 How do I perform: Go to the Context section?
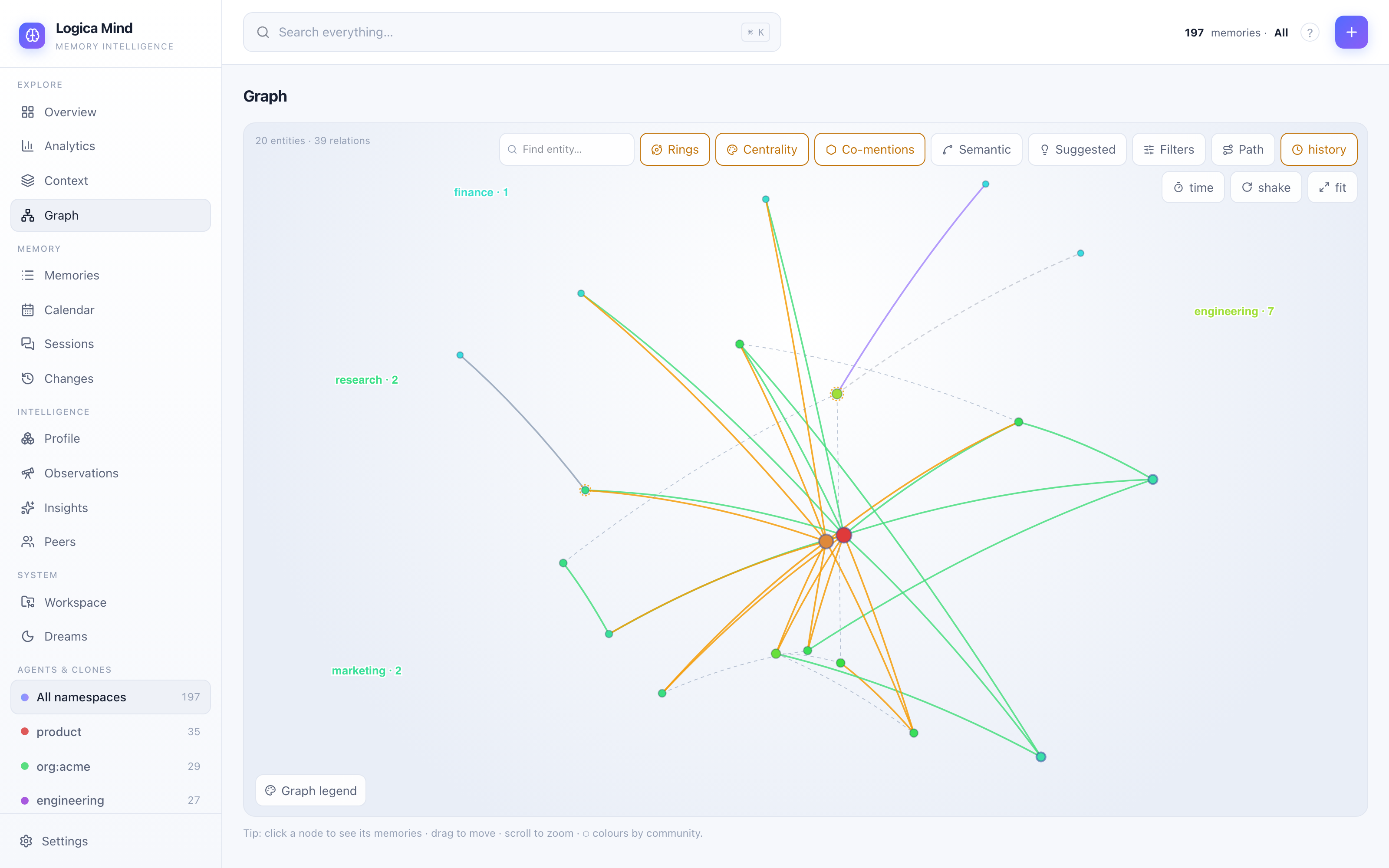pos(111,180)
